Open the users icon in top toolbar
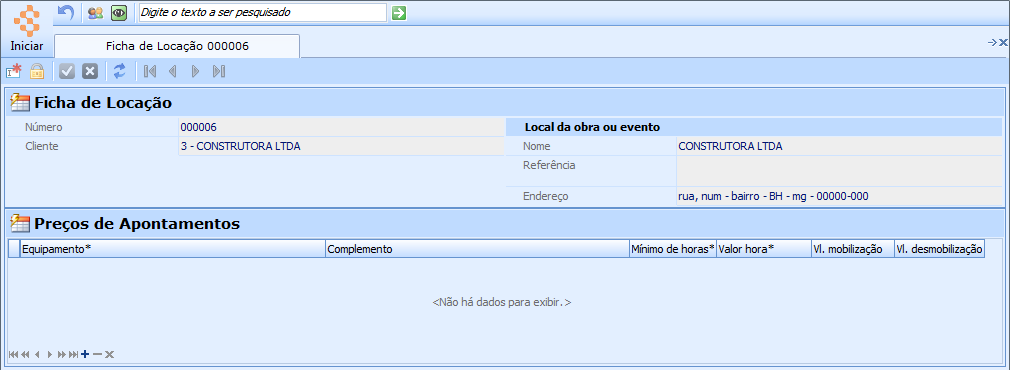 pyautogui.click(x=95, y=12)
